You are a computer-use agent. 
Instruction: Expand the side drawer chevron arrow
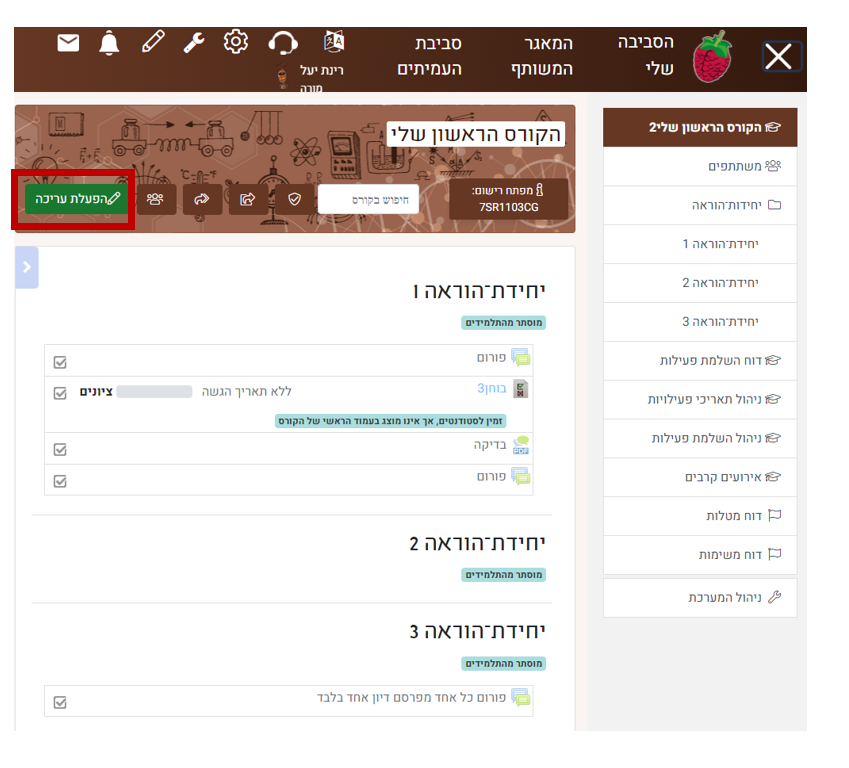27,267
